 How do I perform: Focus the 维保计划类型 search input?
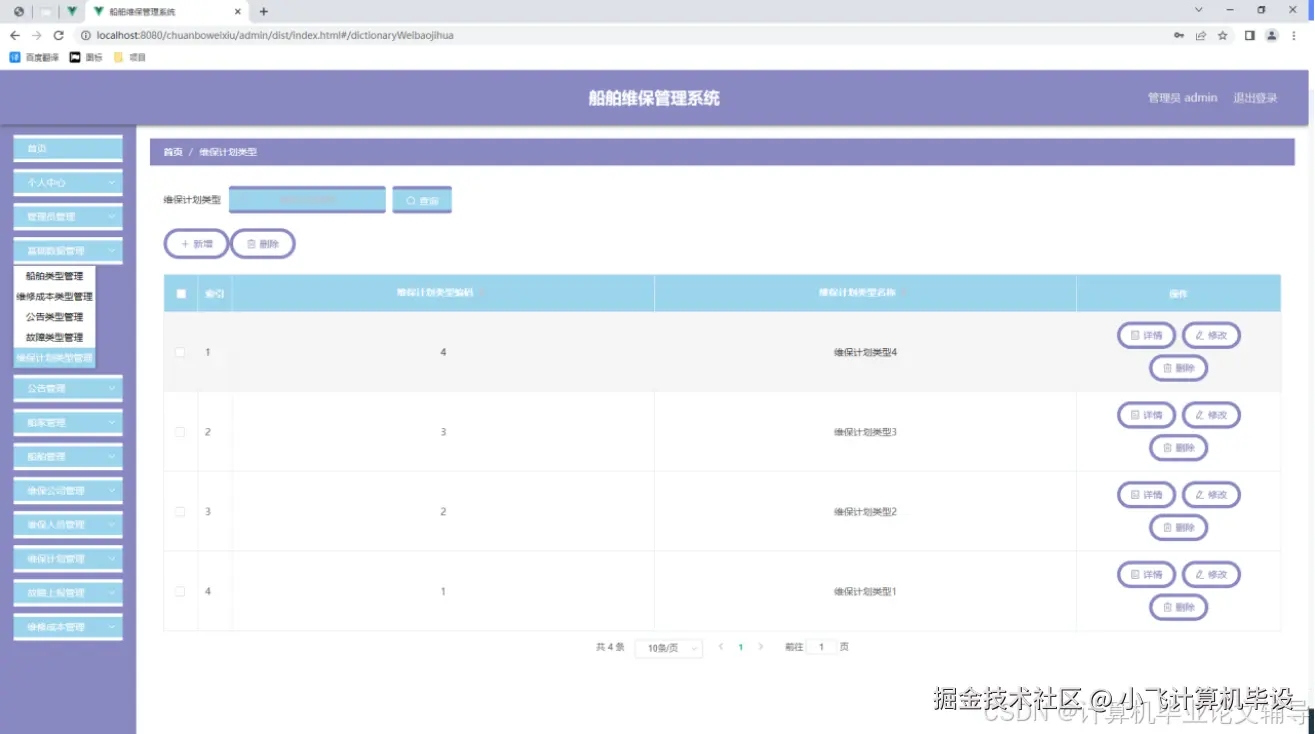pos(307,200)
